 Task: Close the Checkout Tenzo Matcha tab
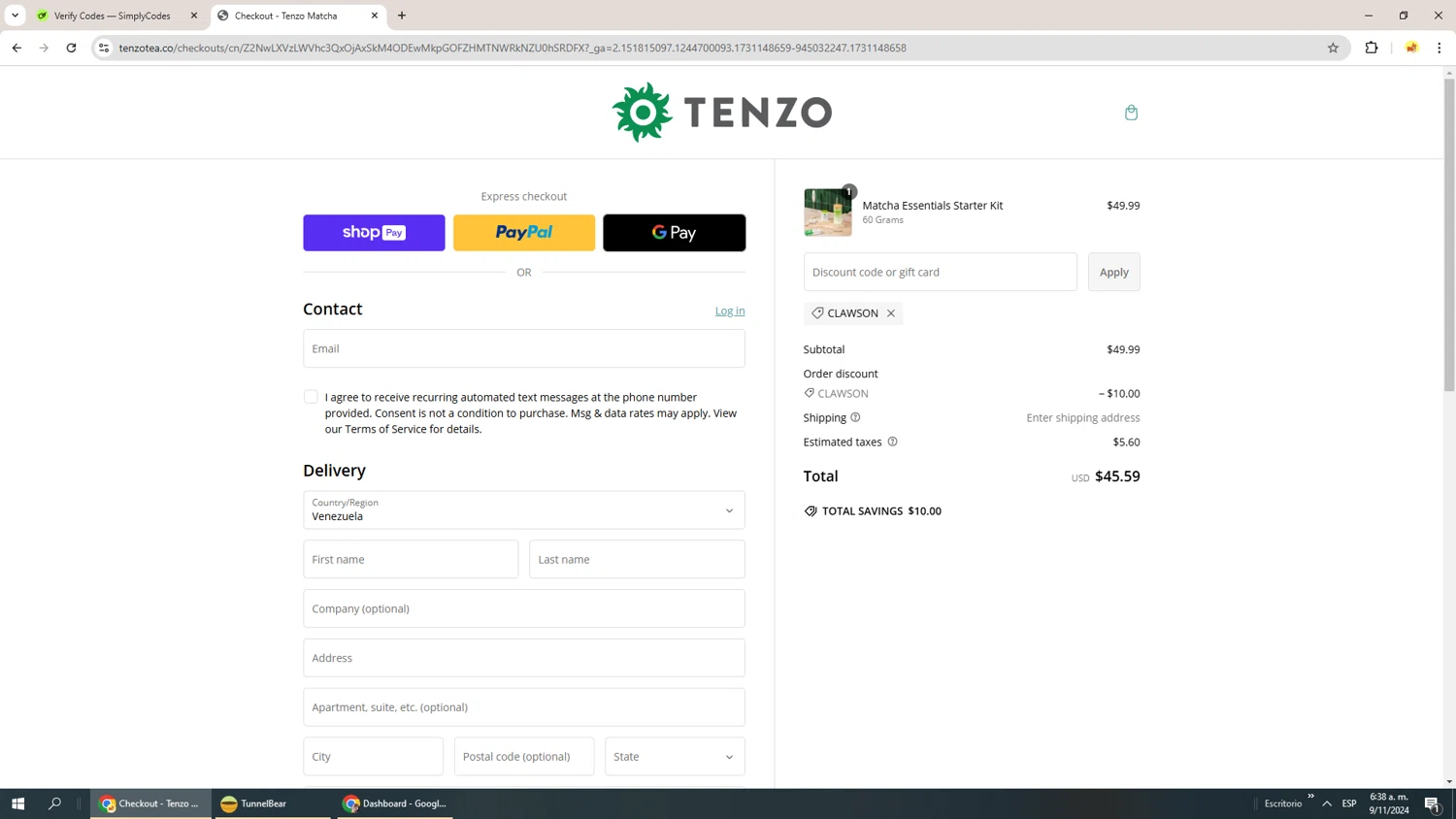375,16
